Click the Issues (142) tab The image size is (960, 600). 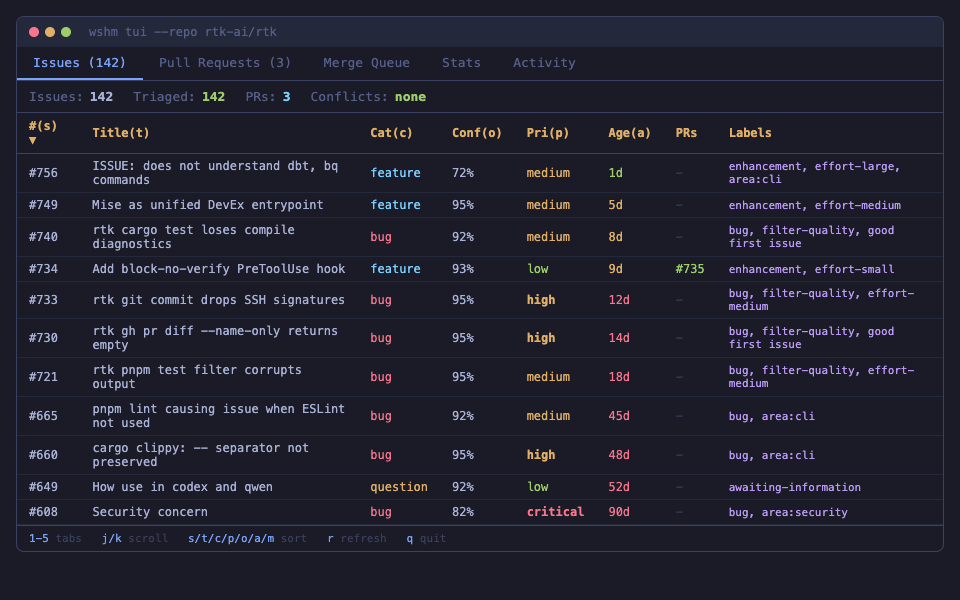coord(79,62)
